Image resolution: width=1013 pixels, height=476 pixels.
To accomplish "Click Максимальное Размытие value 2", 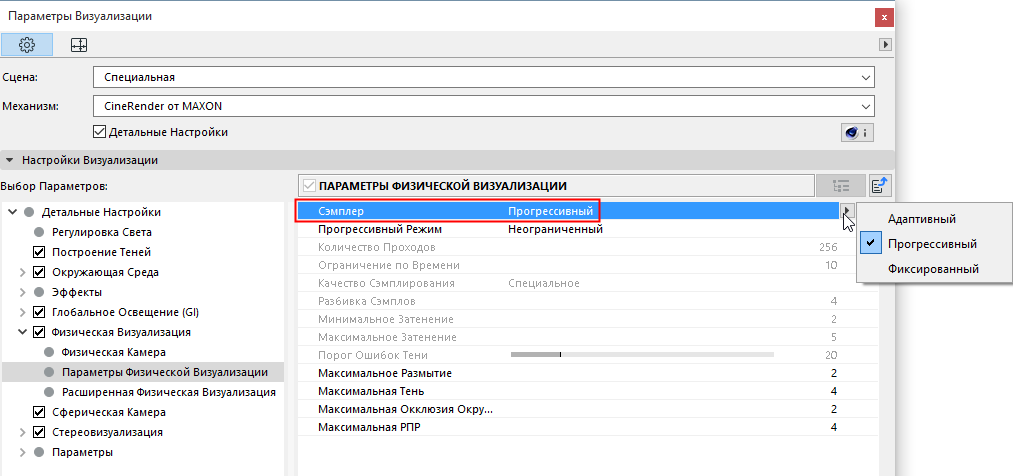I will point(834,373).
